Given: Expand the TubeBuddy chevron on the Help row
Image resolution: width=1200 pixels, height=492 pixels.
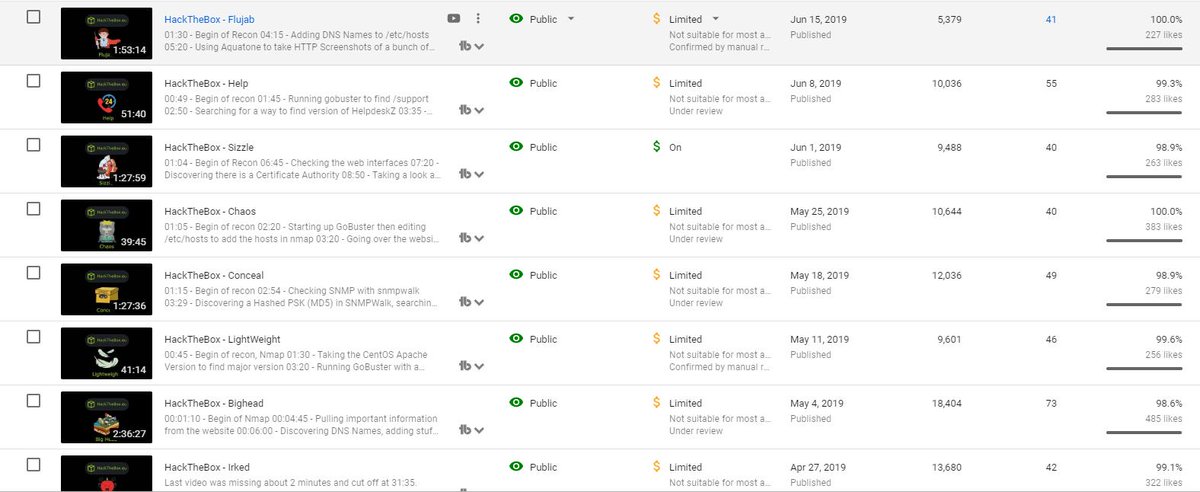Looking at the screenshot, I should pos(479,111).
